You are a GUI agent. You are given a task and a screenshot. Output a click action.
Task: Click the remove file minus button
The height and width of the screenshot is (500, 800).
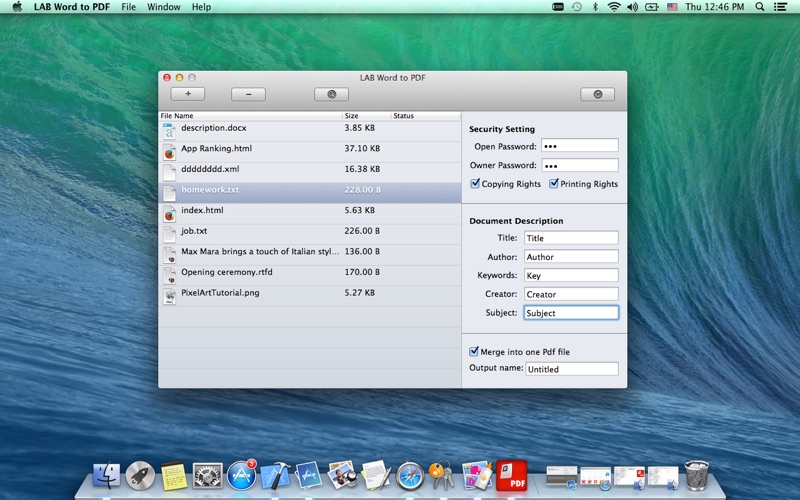tap(248, 94)
